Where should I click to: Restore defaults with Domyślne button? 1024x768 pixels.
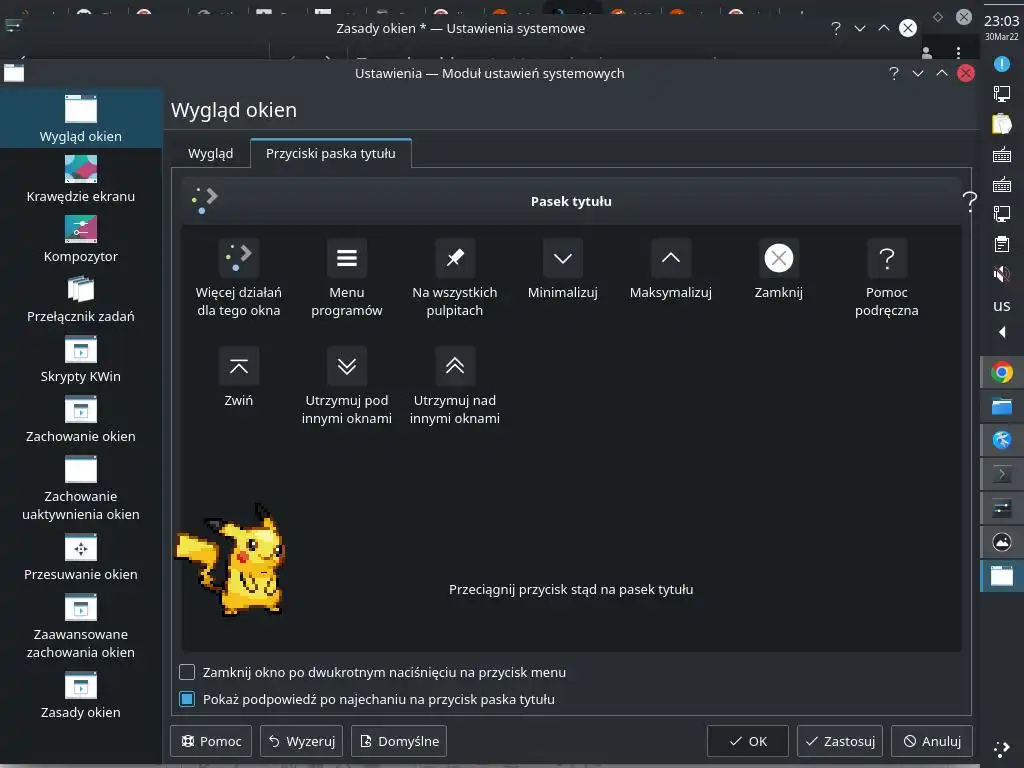(x=399, y=741)
